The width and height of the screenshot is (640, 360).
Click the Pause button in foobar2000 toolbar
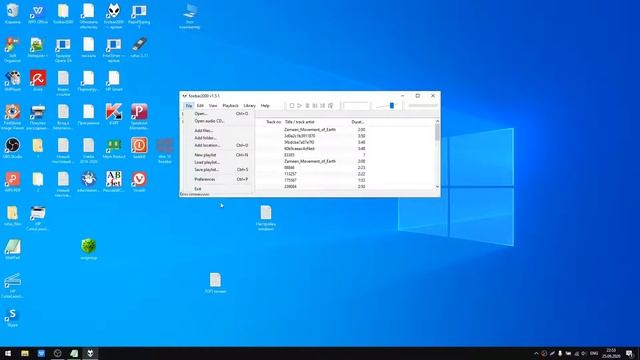(x=307, y=106)
